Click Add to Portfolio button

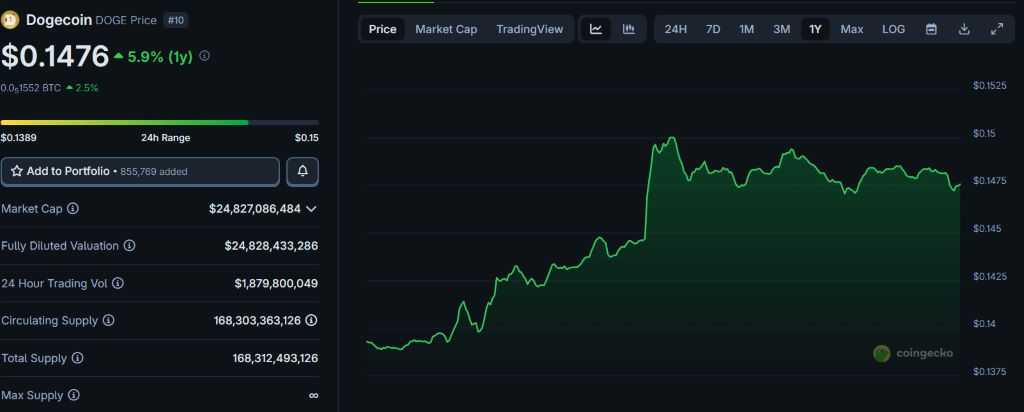click(140, 171)
